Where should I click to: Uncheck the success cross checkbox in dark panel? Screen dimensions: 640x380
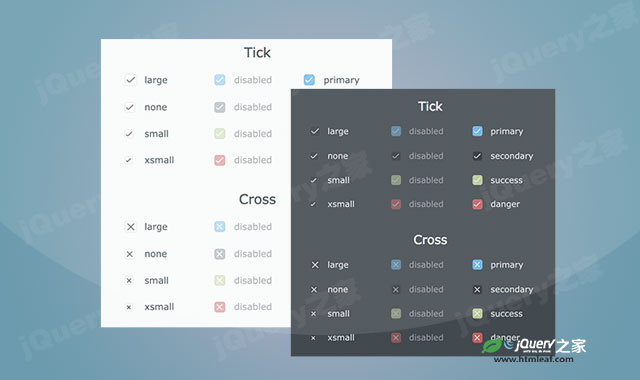tap(478, 313)
